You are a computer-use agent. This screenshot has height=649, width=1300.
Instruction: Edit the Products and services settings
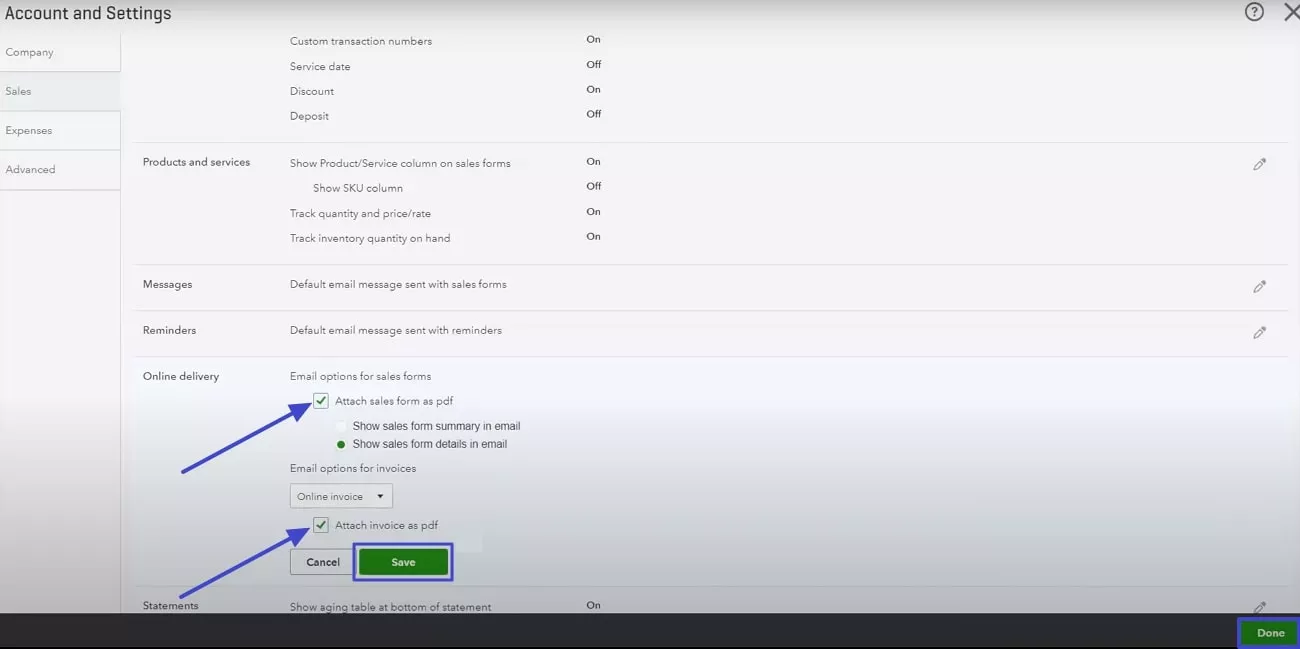[1259, 164]
